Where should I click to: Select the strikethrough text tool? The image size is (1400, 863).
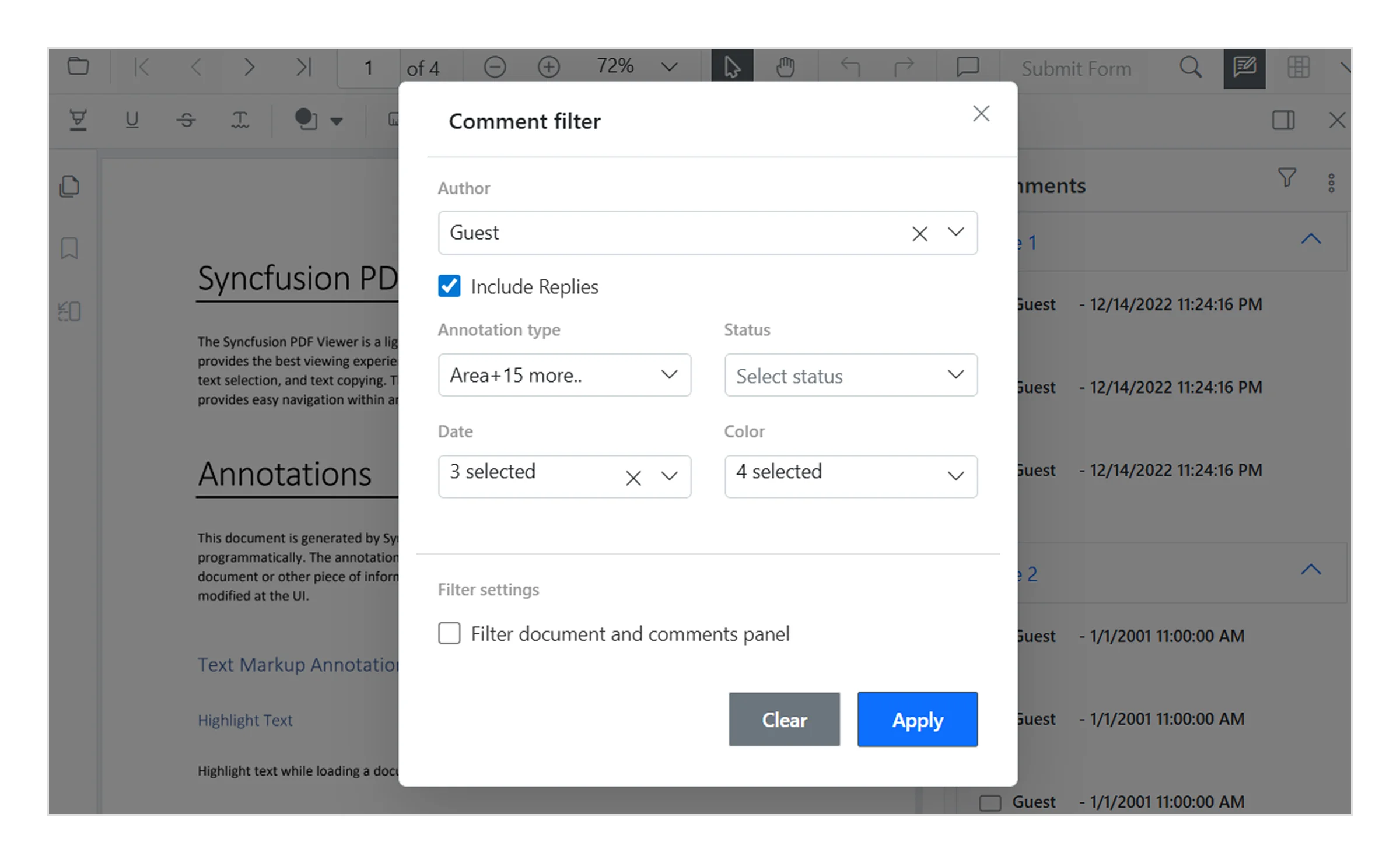[x=186, y=120]
